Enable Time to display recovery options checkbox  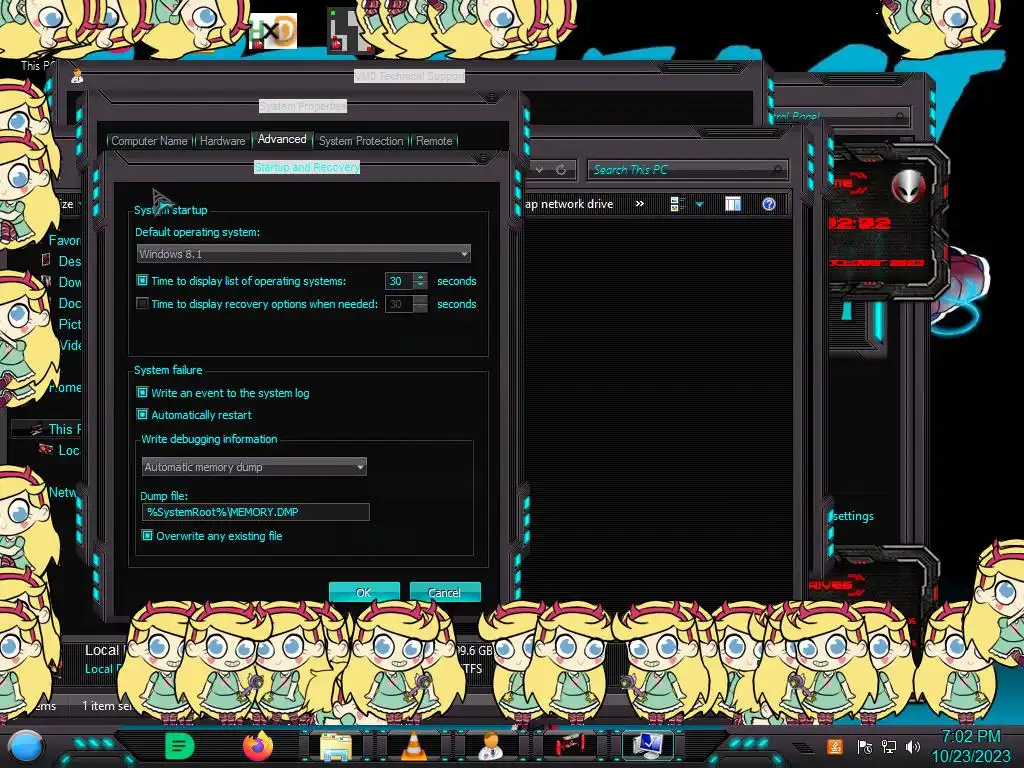142,304
